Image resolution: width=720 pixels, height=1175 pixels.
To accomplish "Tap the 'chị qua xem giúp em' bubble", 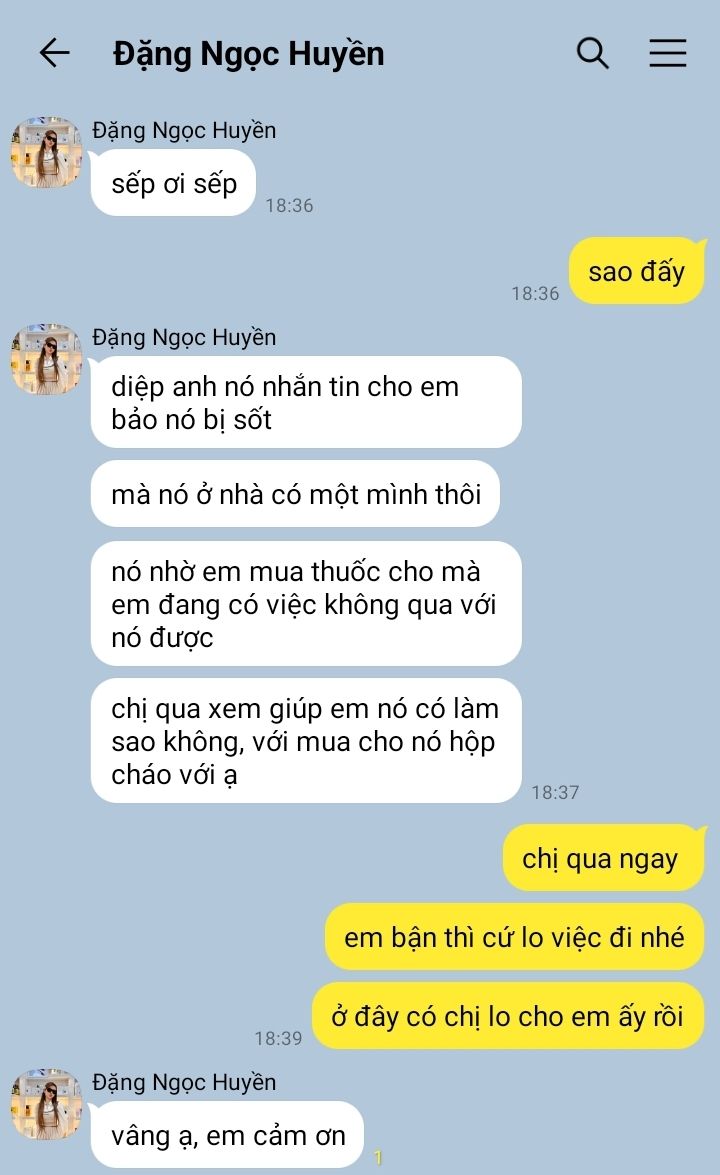I will click(x=306, y=741).
